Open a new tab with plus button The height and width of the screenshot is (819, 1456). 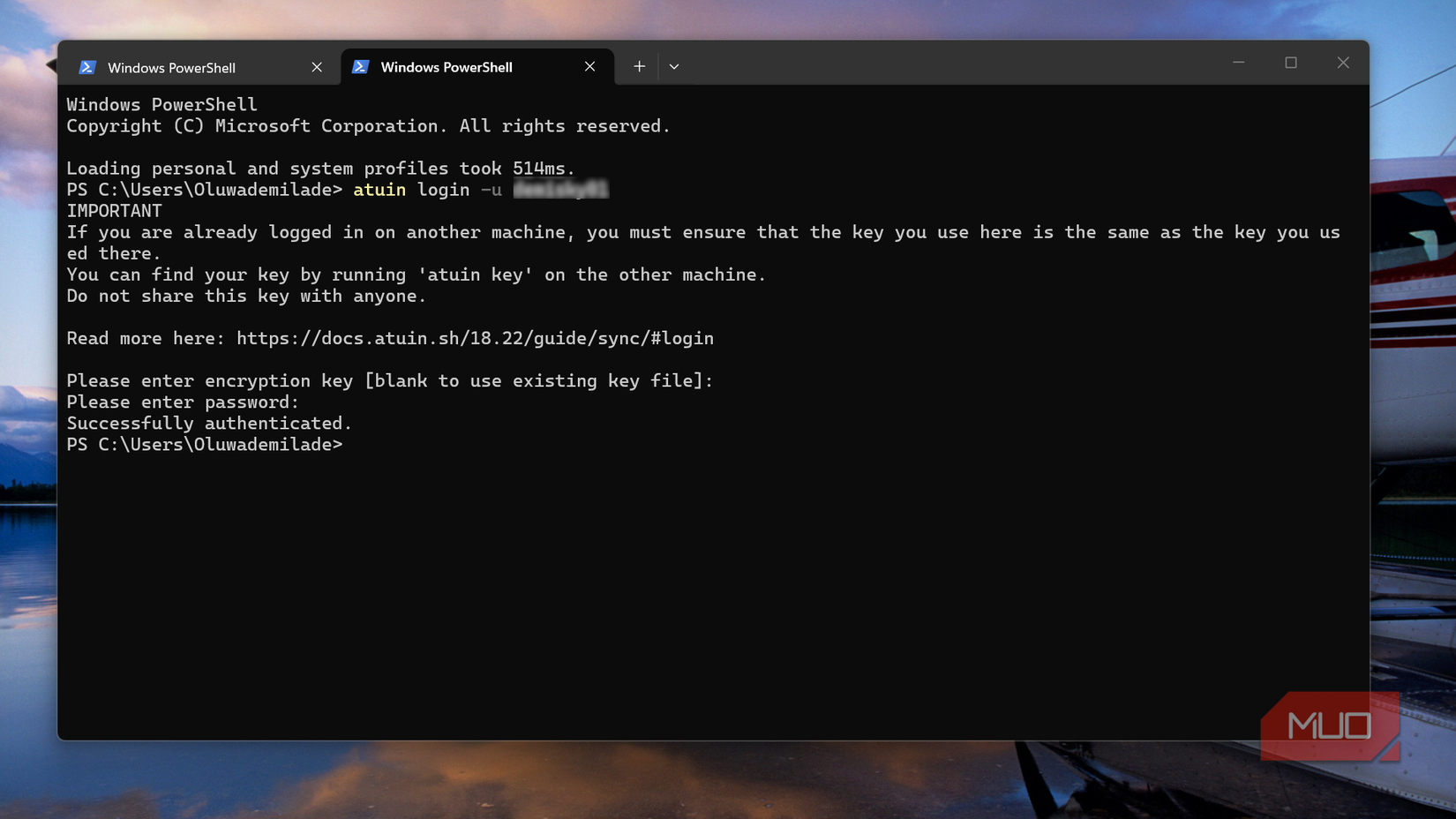639,66
